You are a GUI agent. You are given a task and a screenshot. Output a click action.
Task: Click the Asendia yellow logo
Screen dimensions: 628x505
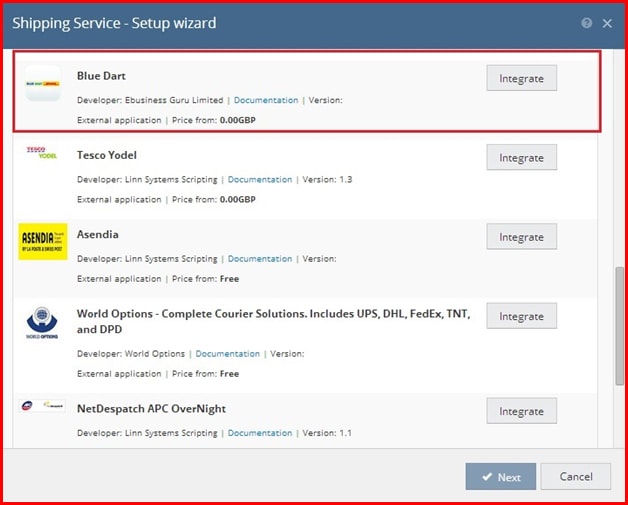43,241
